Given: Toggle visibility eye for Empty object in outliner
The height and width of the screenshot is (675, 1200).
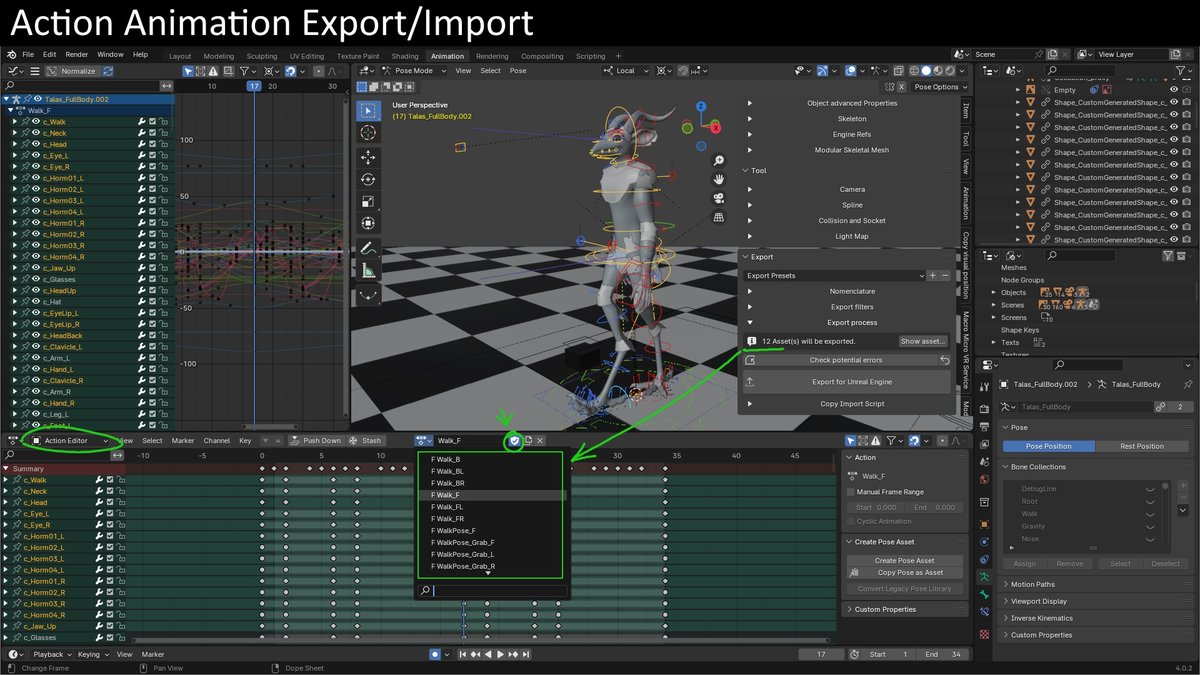Looking at the screenshot, I should 1173,90.
